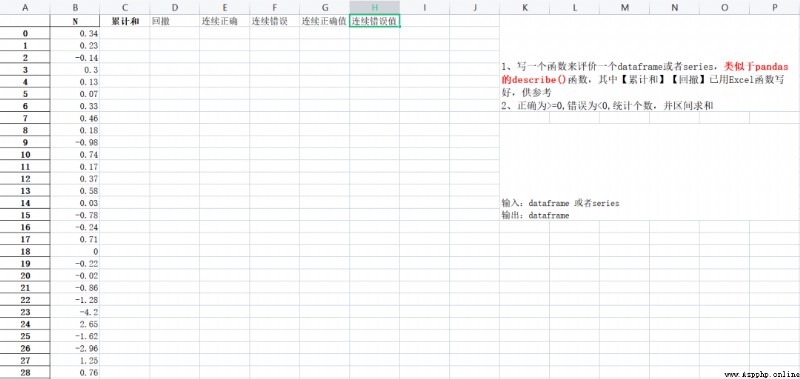
Task: Select column L header
Action: click(x=575, y=7)
